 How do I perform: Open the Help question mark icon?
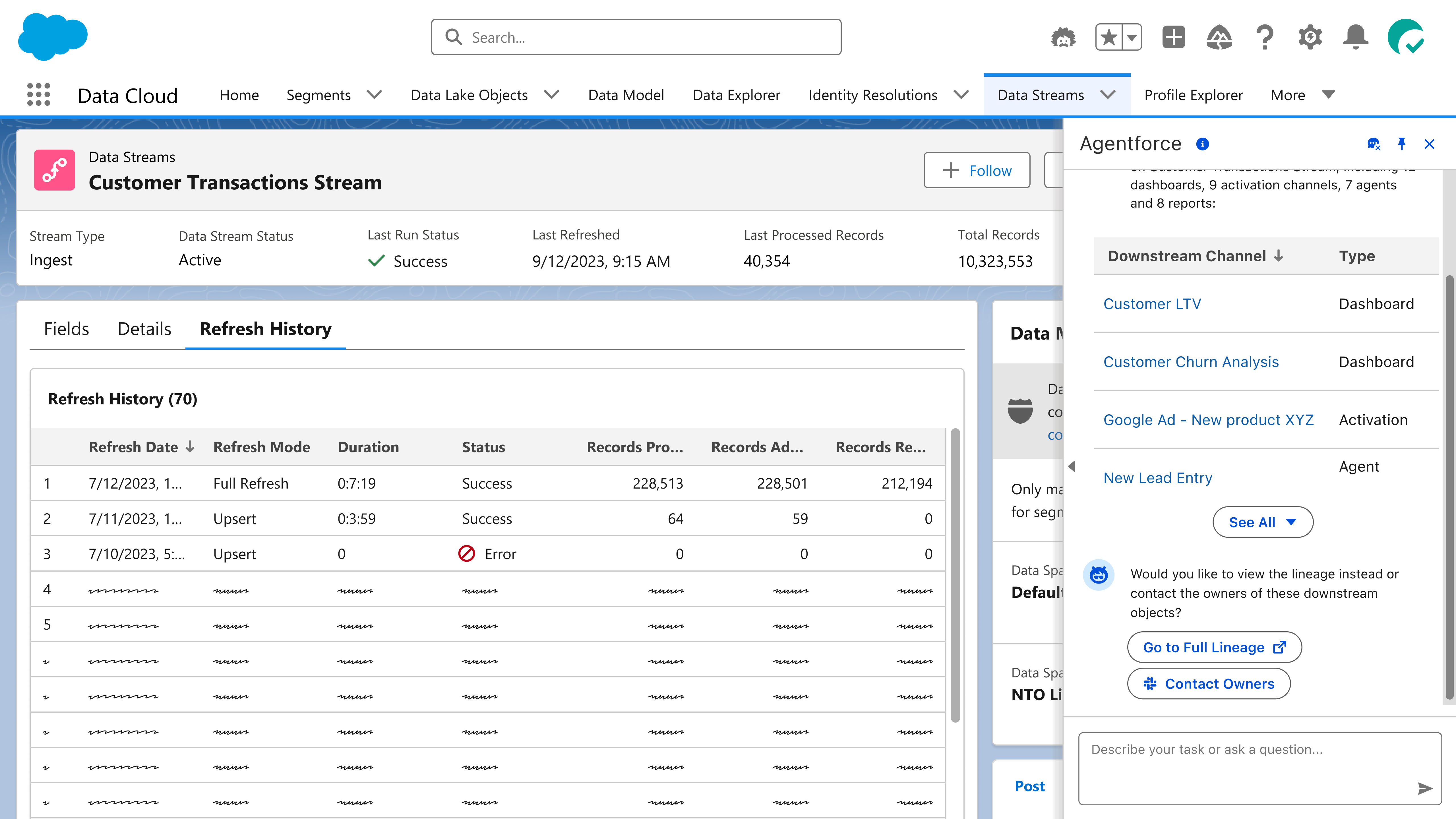pos(1265,38)
